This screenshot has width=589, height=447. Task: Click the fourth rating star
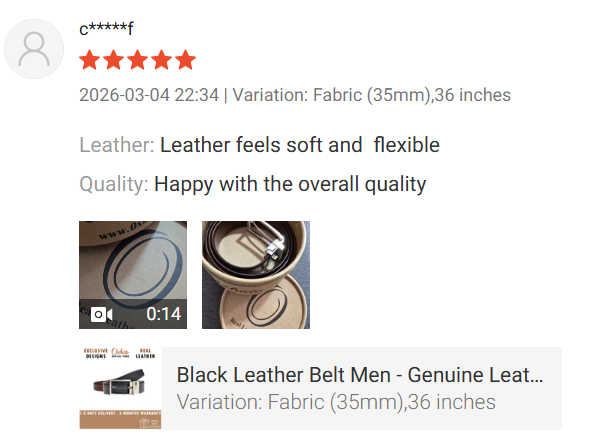(x=162, y=60)
